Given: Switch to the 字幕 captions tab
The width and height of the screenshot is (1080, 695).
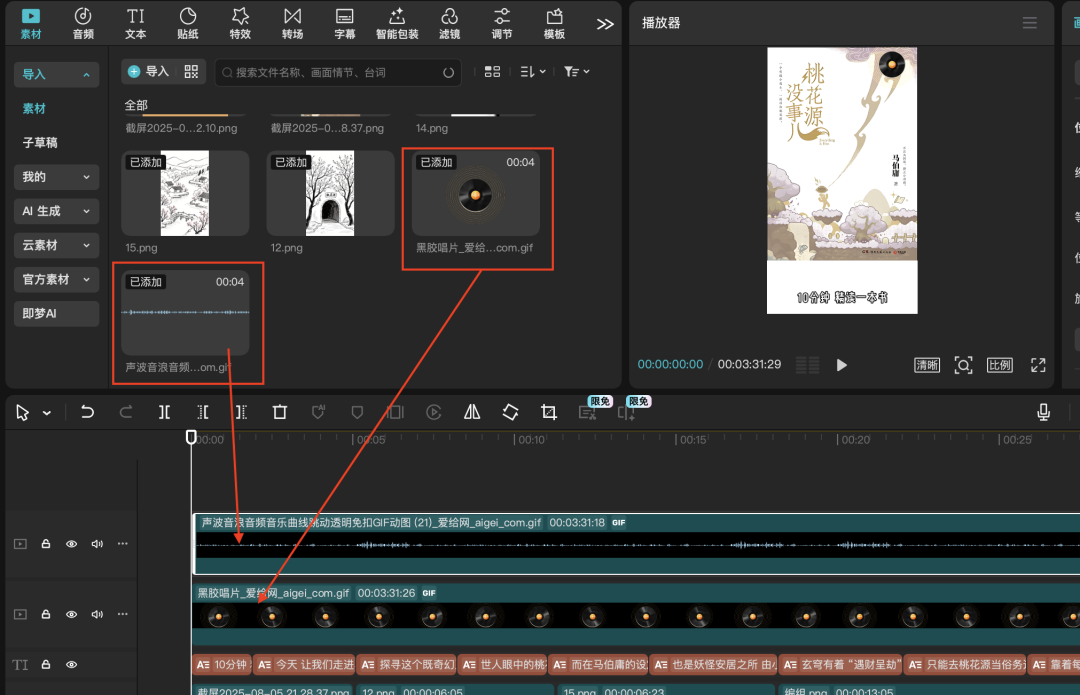Looking at the screenshot, I should pos(344,23).
